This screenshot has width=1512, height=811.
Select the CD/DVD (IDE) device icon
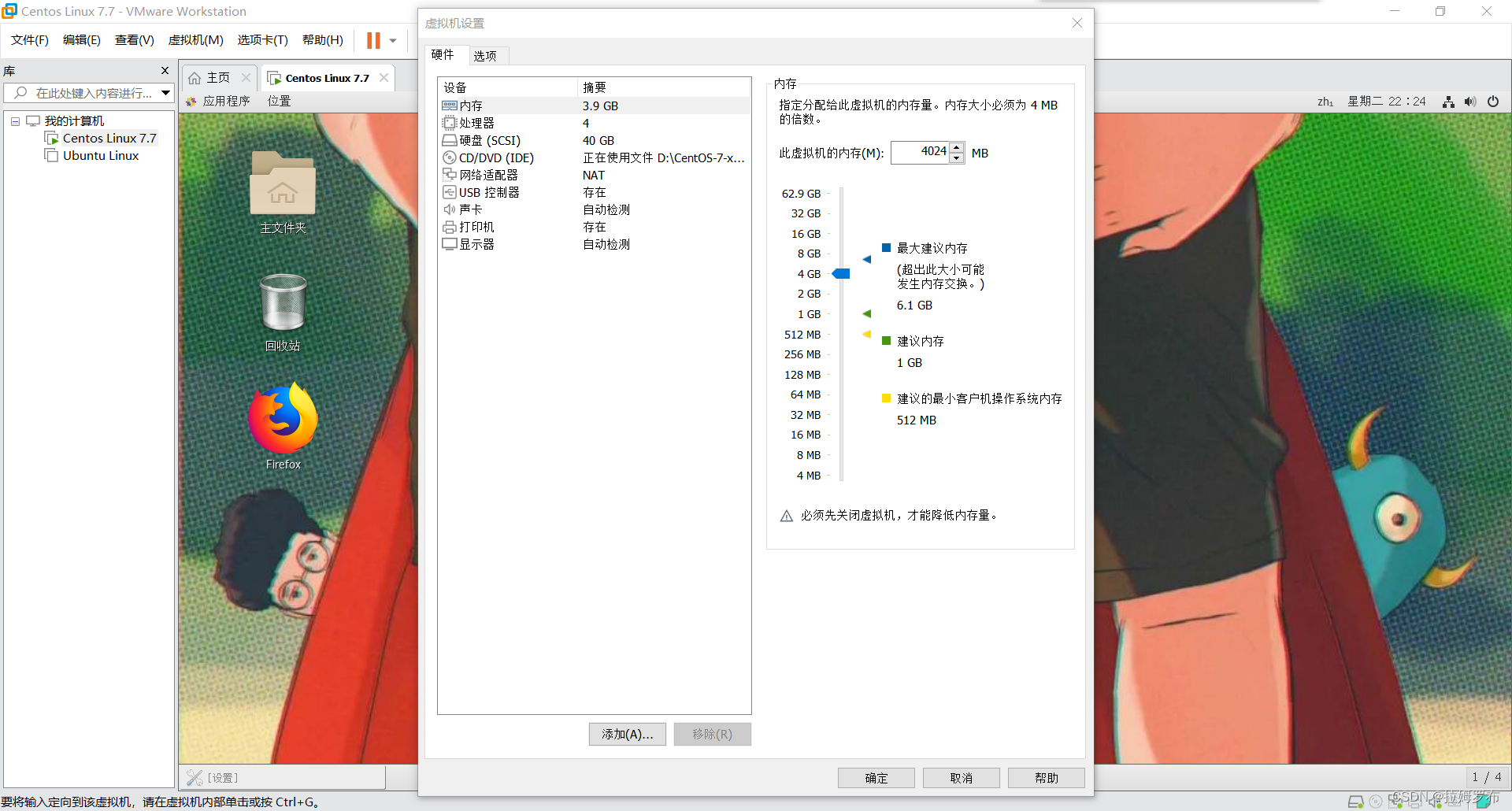point(449,157)
